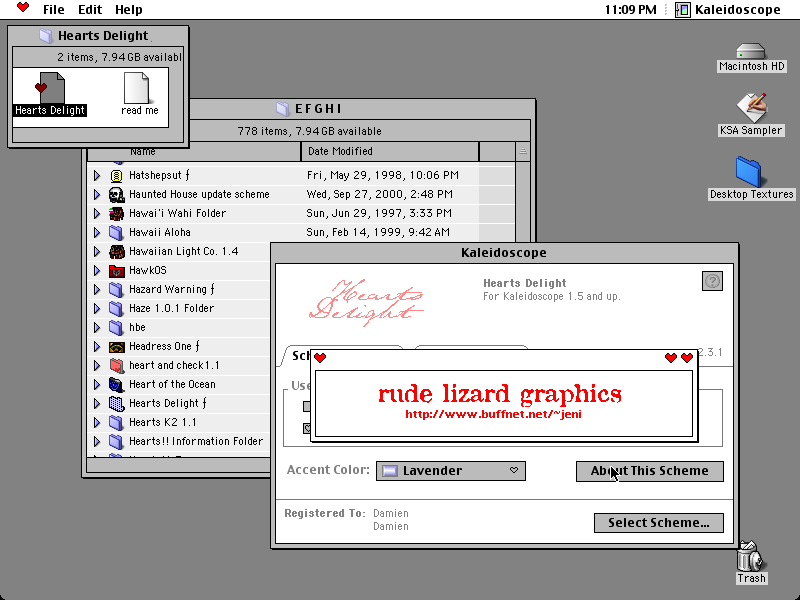Open the heart-shaped Apple menu
The height and width of the screenshot is (600, 800).
click(23, 8)
